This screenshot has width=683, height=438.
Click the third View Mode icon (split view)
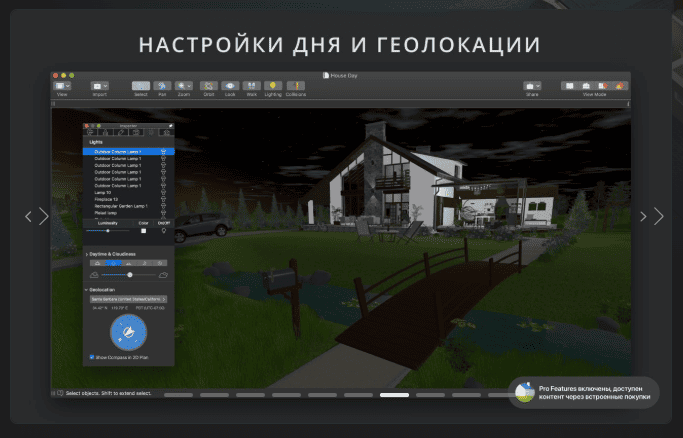pos(603,86)
